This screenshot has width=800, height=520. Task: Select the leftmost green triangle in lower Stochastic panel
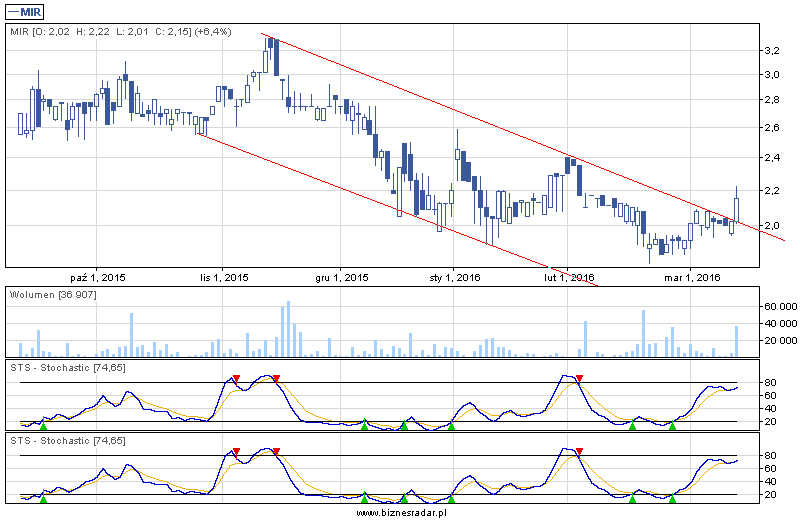coord(42,498)
